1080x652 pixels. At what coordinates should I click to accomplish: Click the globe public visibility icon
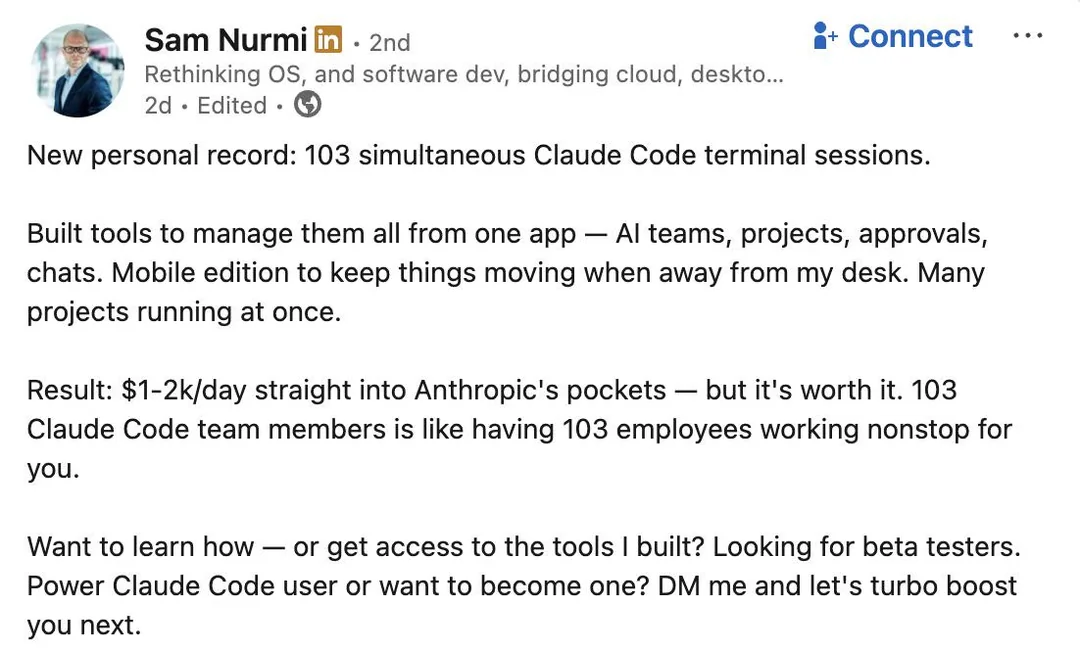pyautogui.click(x=308, y=104)
